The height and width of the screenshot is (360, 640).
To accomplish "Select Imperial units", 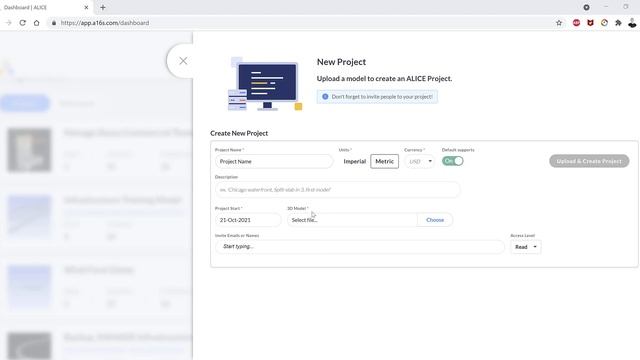I will [354, 161].
